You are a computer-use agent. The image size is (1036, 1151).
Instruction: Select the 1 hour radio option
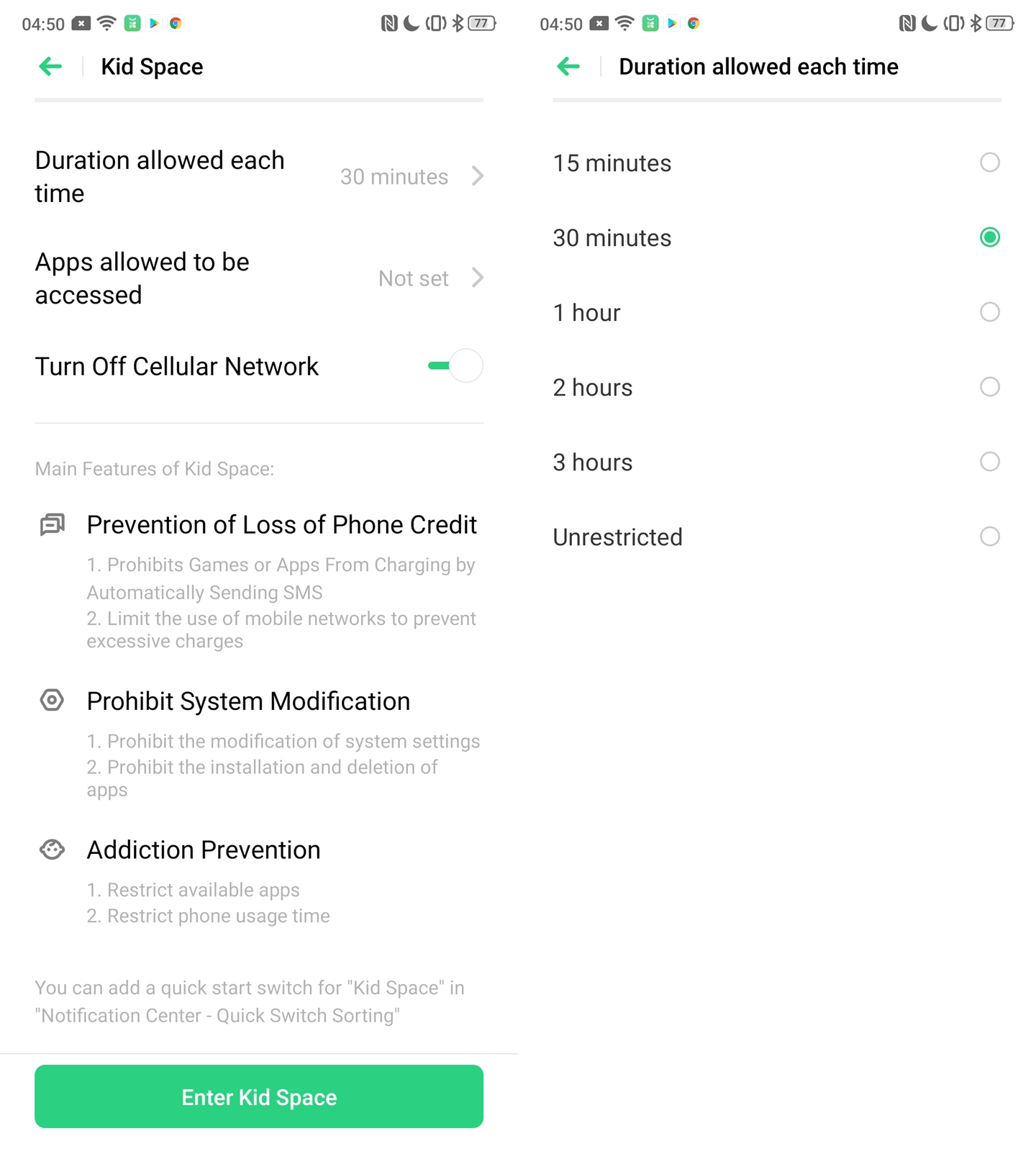[990, 312]
